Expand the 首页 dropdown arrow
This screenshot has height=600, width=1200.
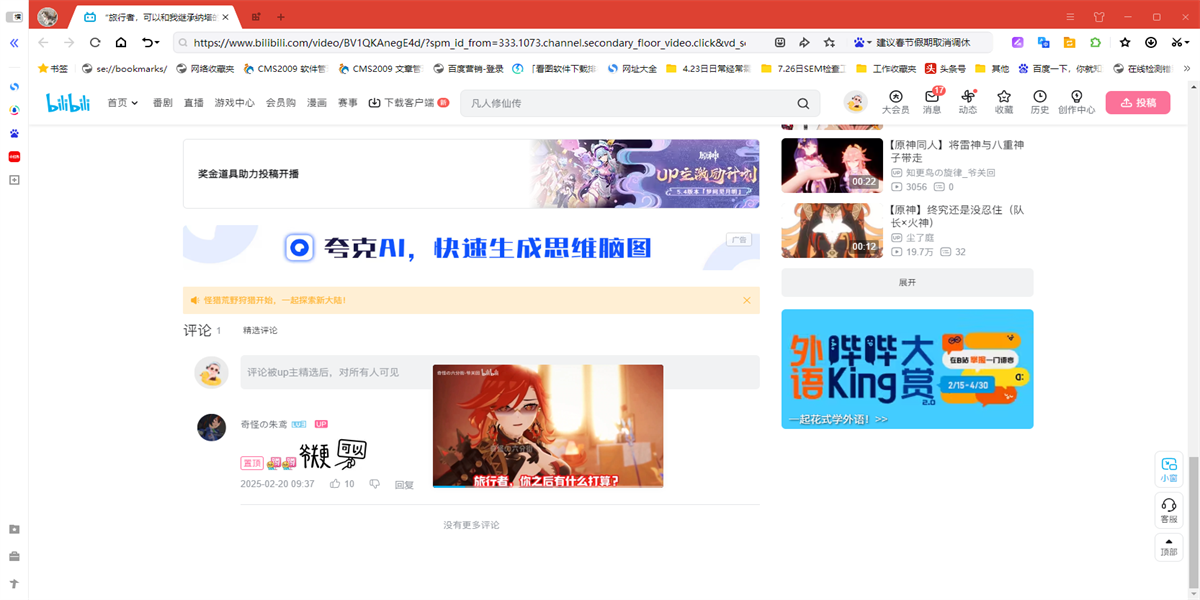tap(133, 103)
